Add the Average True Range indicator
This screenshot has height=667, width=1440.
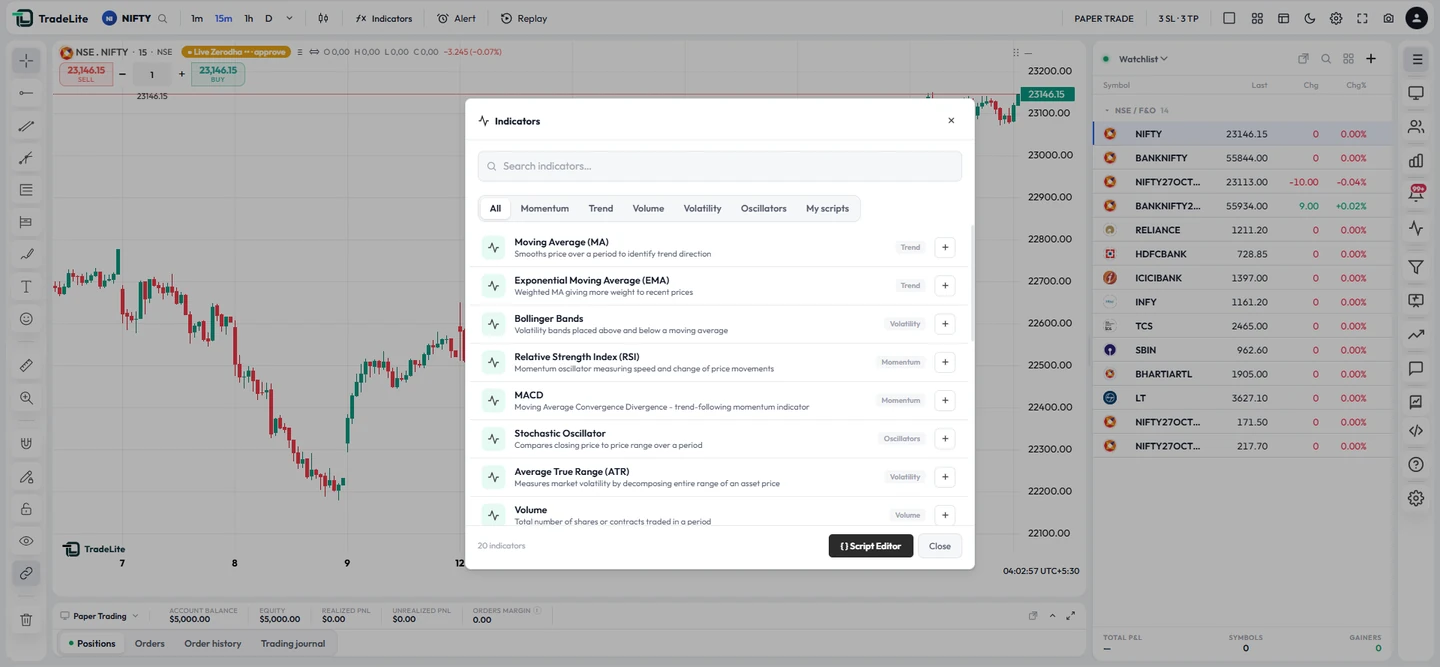pyautogui.click(x=944, y=476)
